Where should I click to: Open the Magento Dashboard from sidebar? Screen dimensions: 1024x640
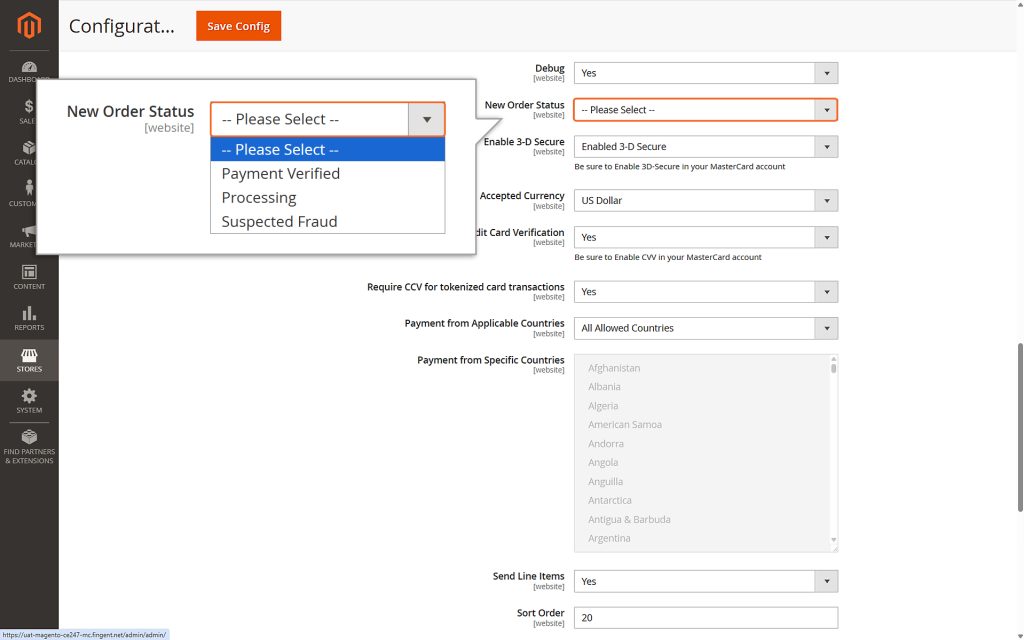point(29,68)
